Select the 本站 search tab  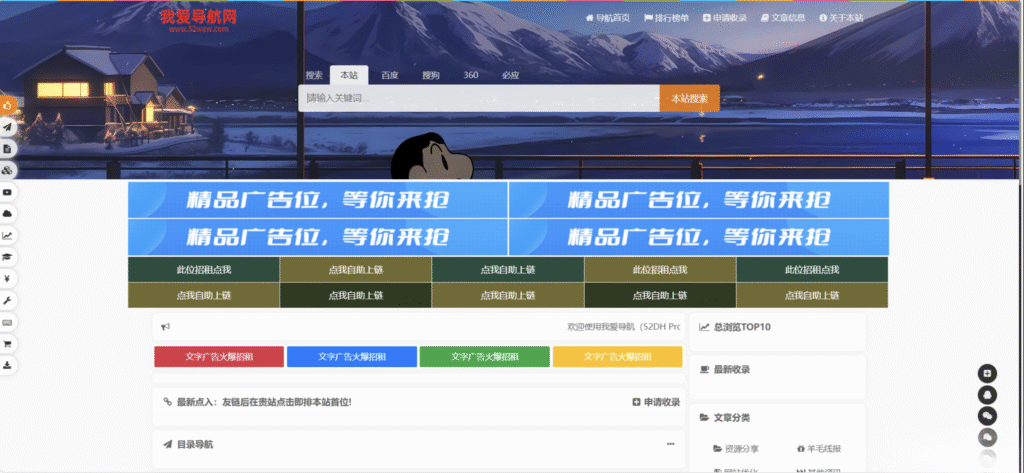pos(349,75)
